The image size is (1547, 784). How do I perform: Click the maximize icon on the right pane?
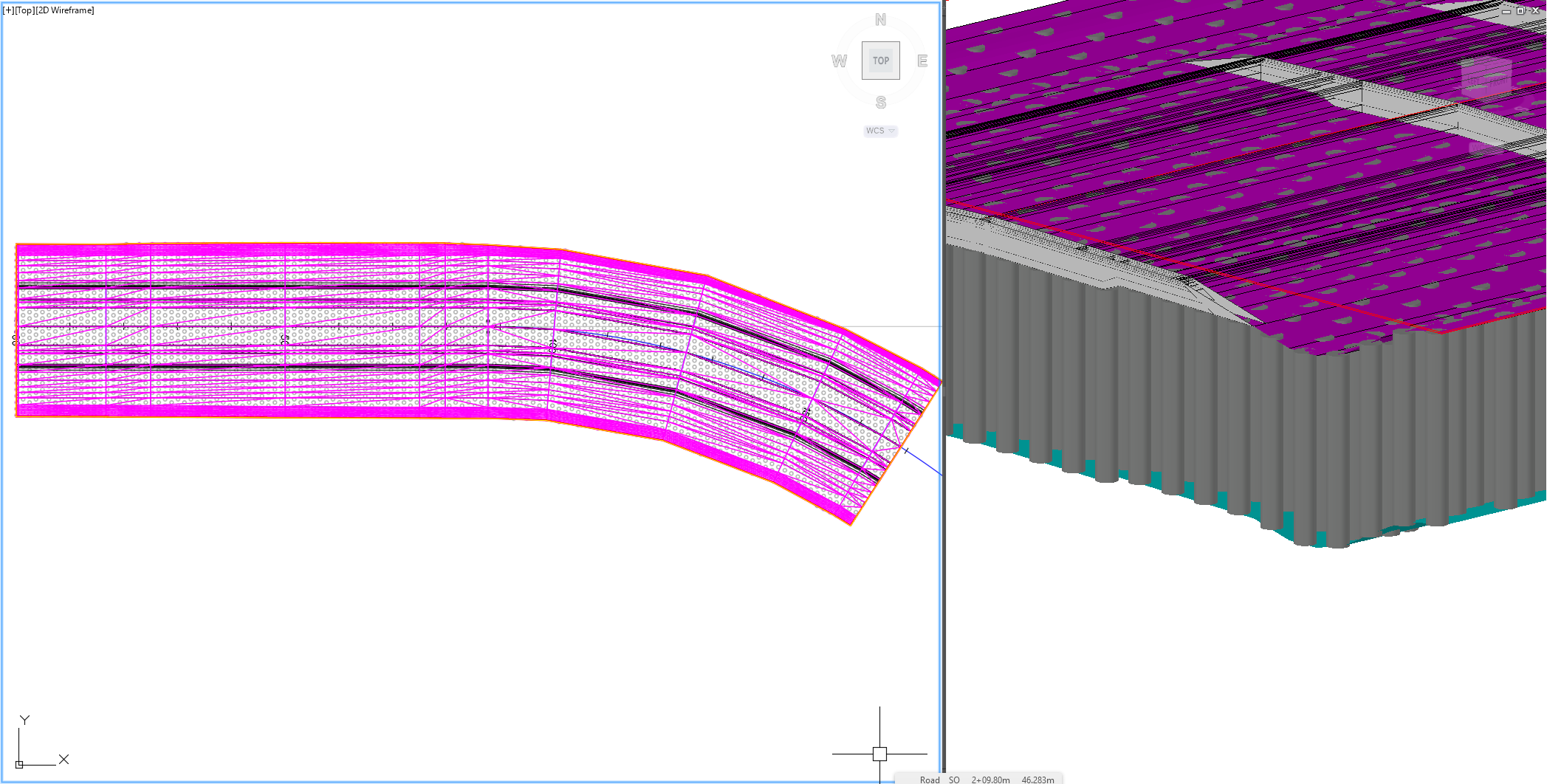click(1521, 11)
